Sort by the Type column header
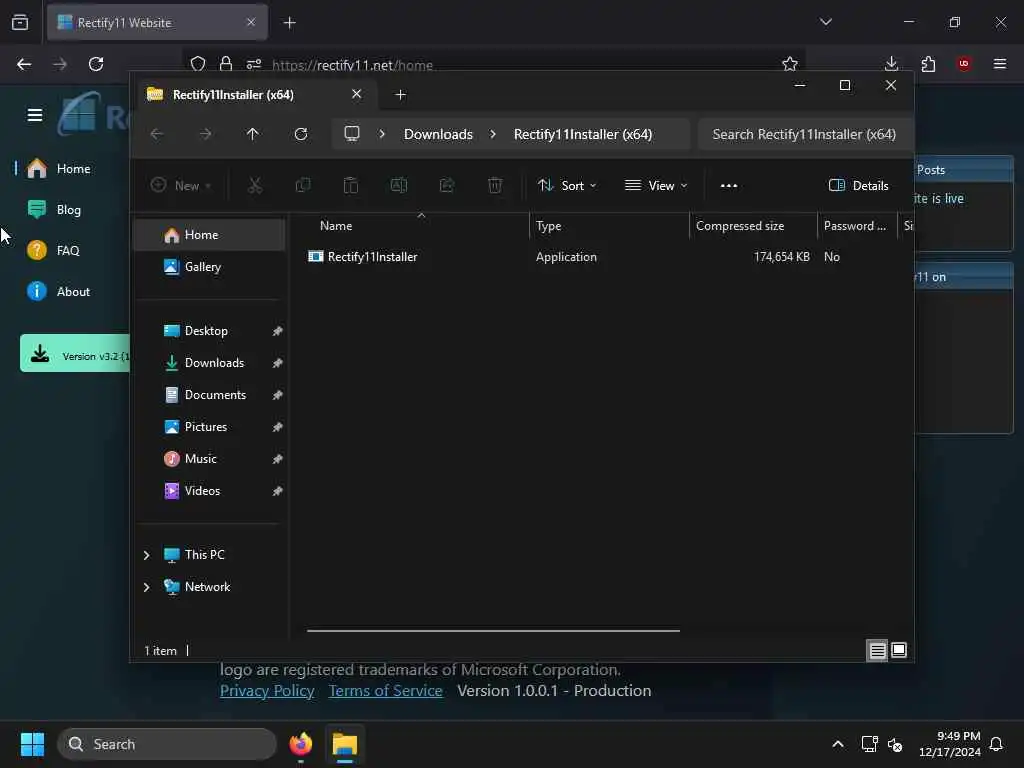The width and height of the screenshot is (1024, 768). pyautogui.click(x=609, y=226)
